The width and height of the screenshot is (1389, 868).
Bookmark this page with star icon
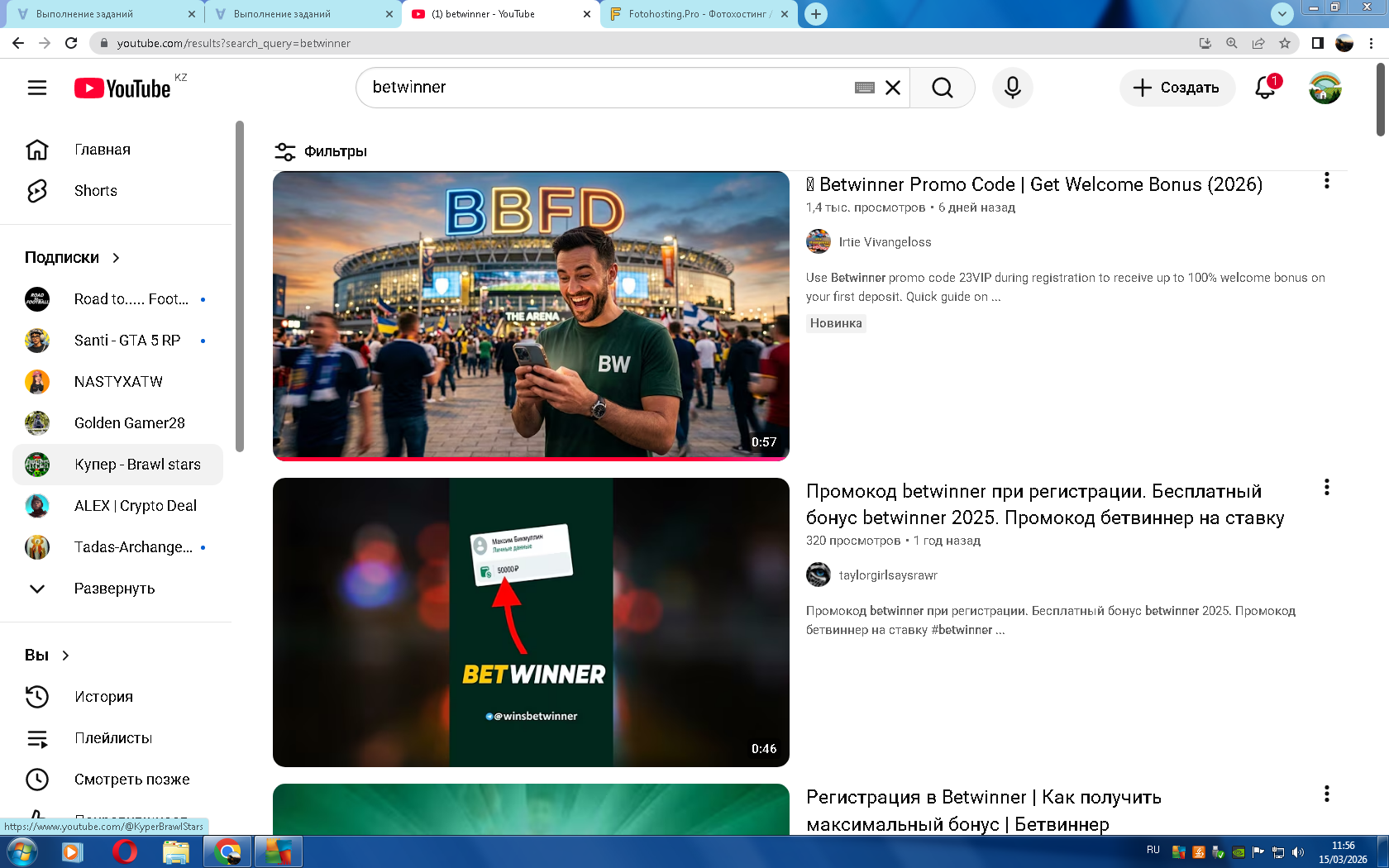(x=1284, y=43)
